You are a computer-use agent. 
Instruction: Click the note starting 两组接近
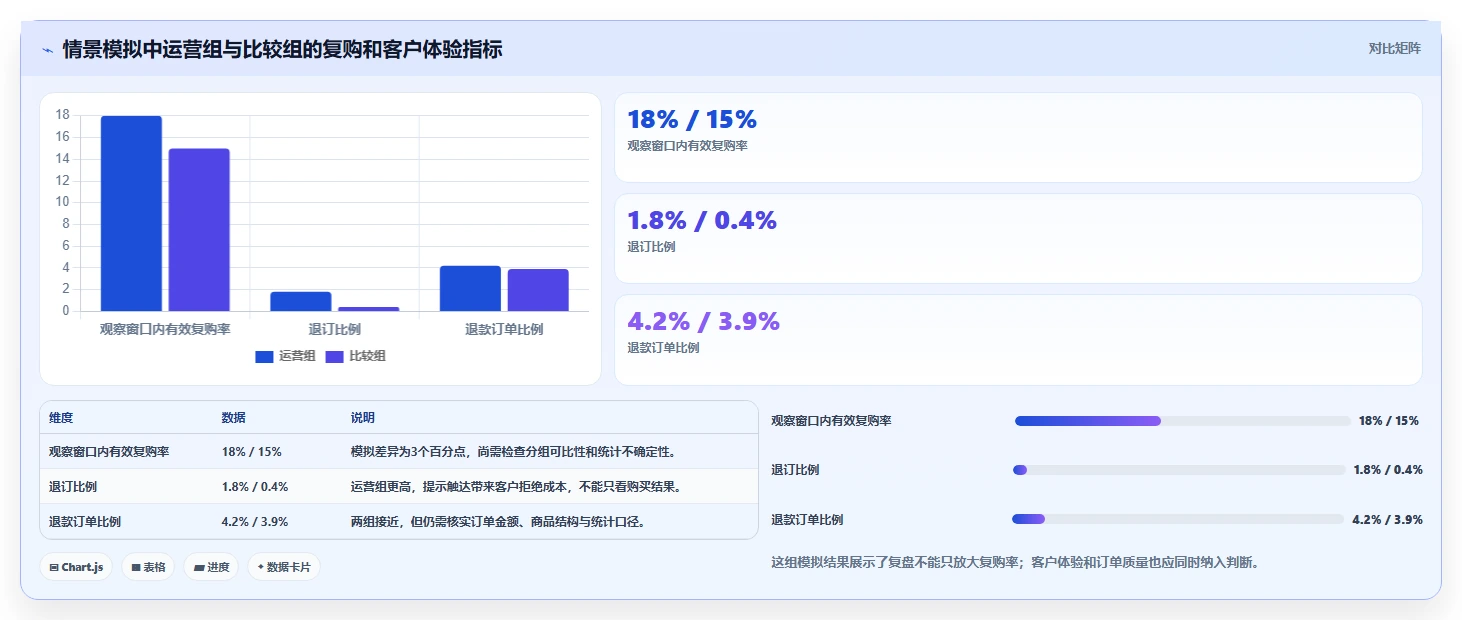(498, 522)
